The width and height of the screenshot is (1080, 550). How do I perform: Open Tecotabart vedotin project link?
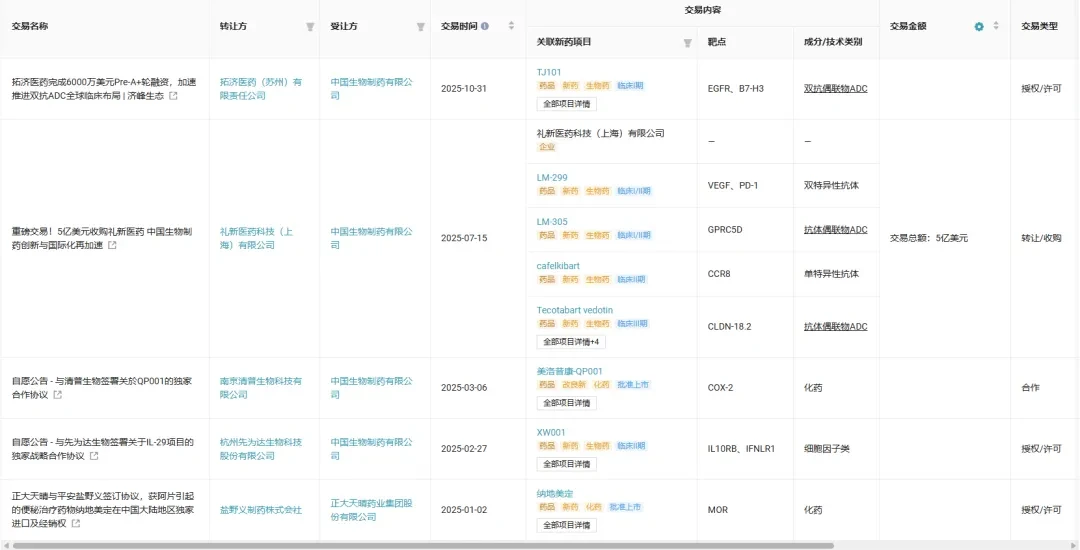[x=574, y=310]
